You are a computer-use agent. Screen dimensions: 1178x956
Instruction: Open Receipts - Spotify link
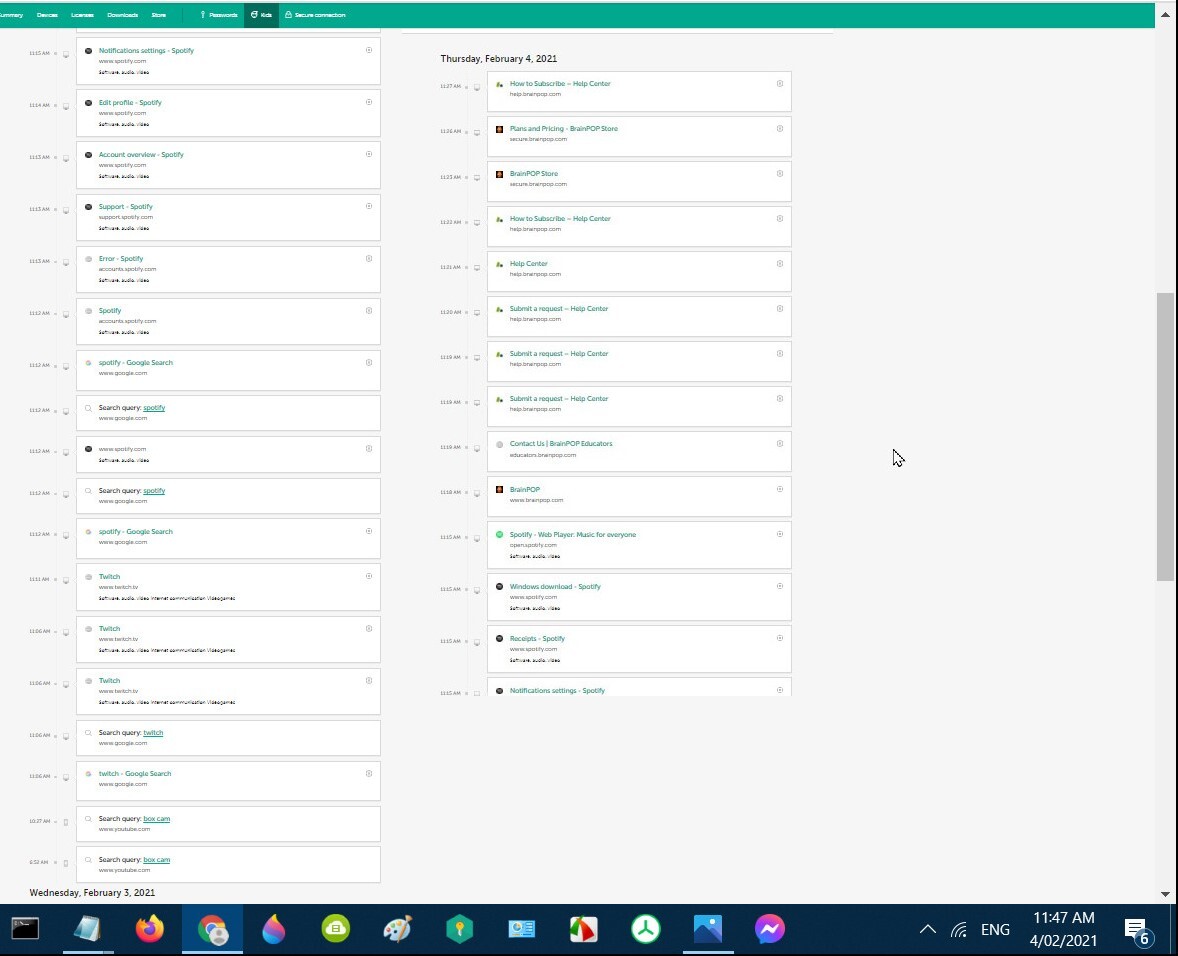537,638
